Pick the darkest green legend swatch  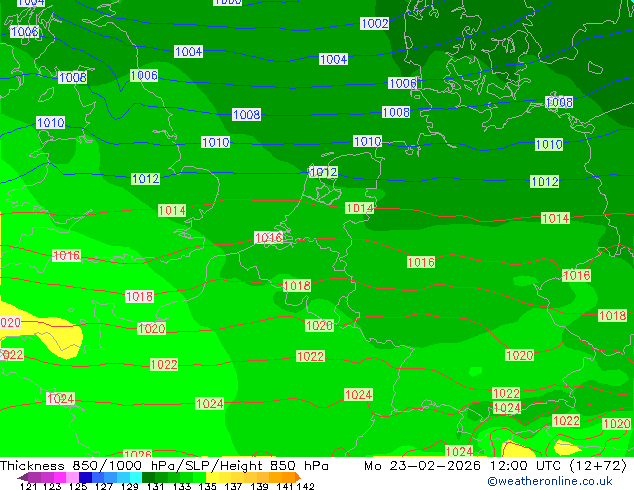(148, 477)
